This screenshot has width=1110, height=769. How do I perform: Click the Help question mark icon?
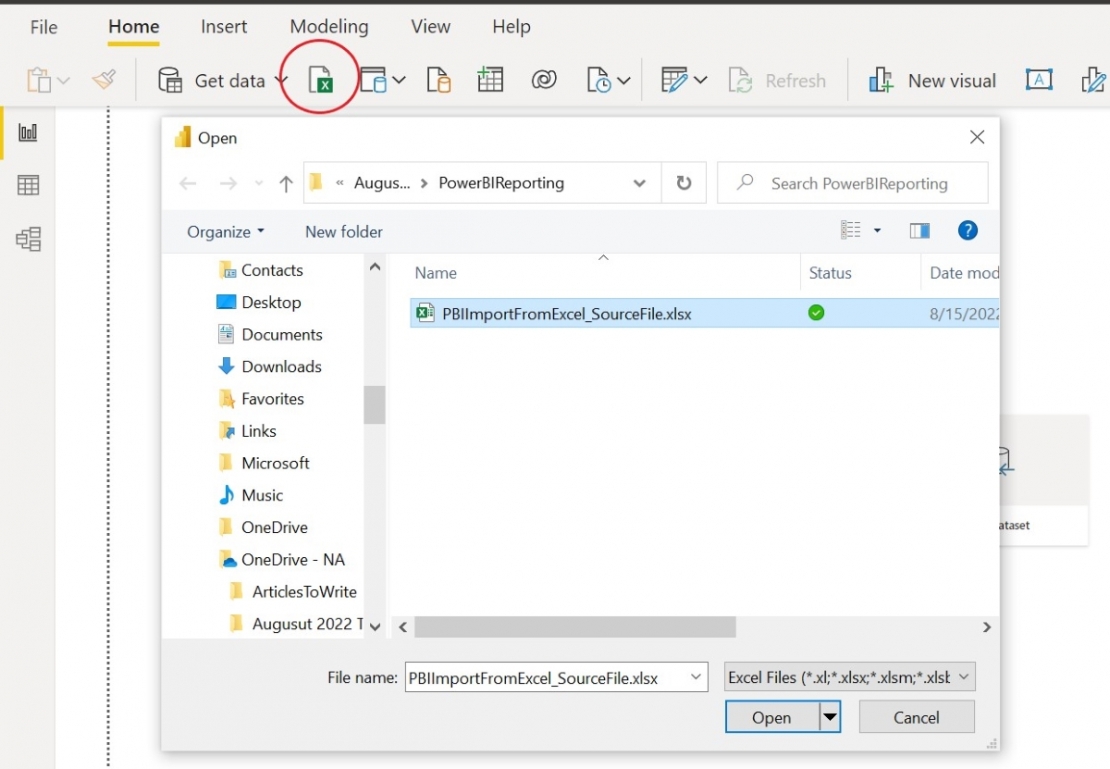[967, 231]
